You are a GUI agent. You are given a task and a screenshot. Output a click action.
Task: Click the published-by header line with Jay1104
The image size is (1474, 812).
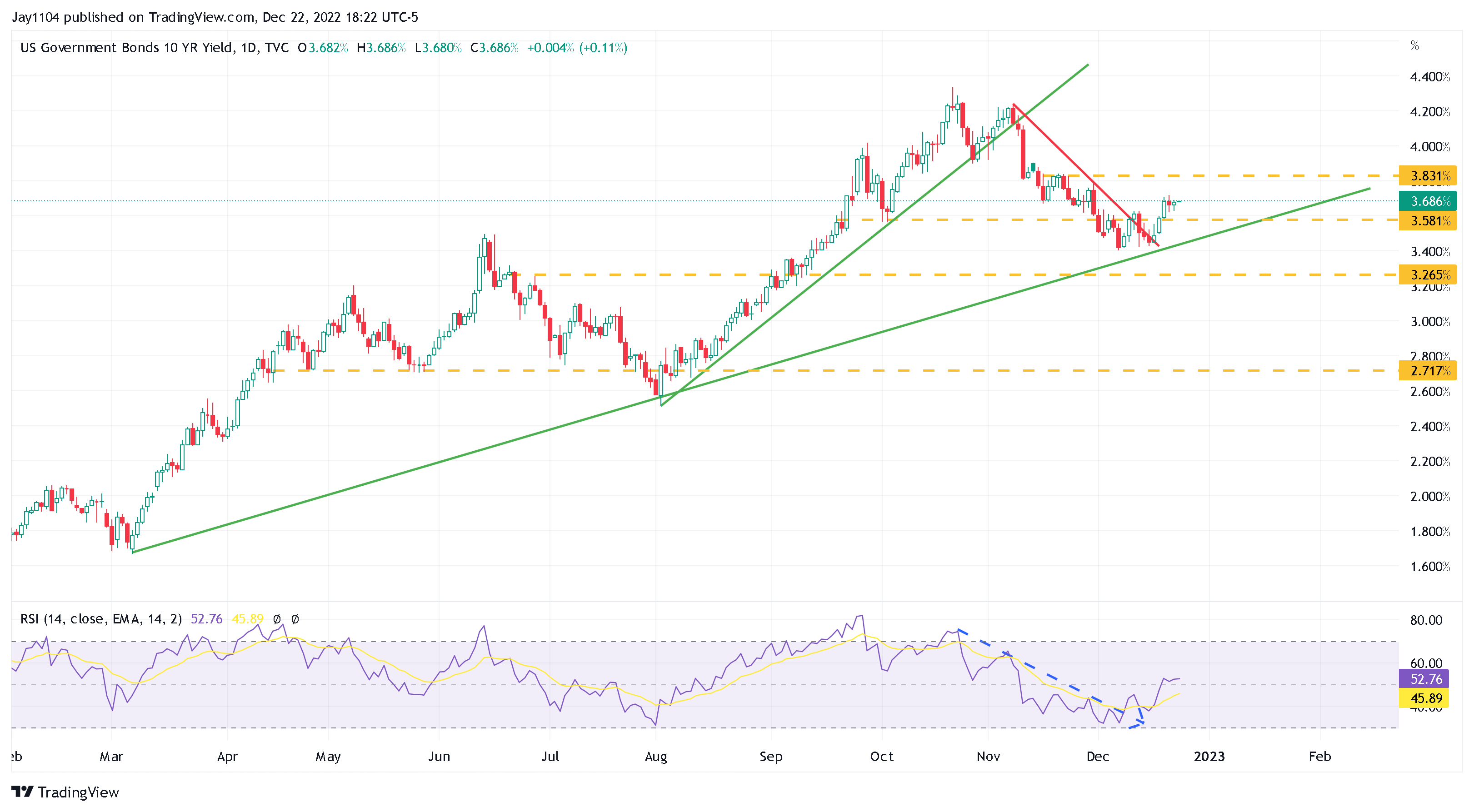[215, 17]
